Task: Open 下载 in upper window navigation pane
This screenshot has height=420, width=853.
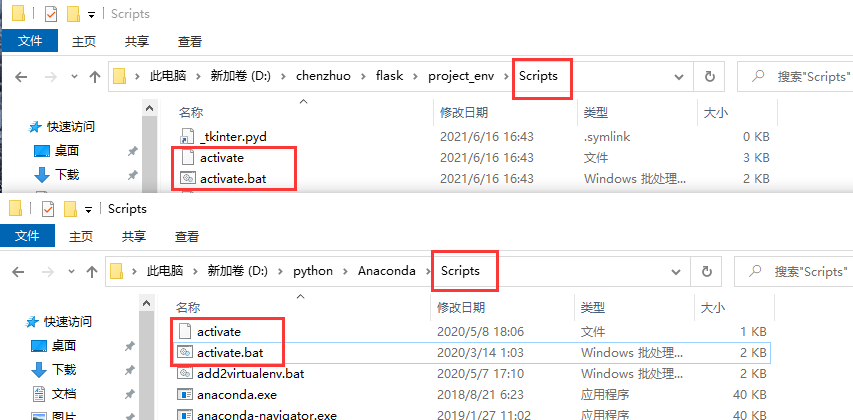Action: coord(66,175)
